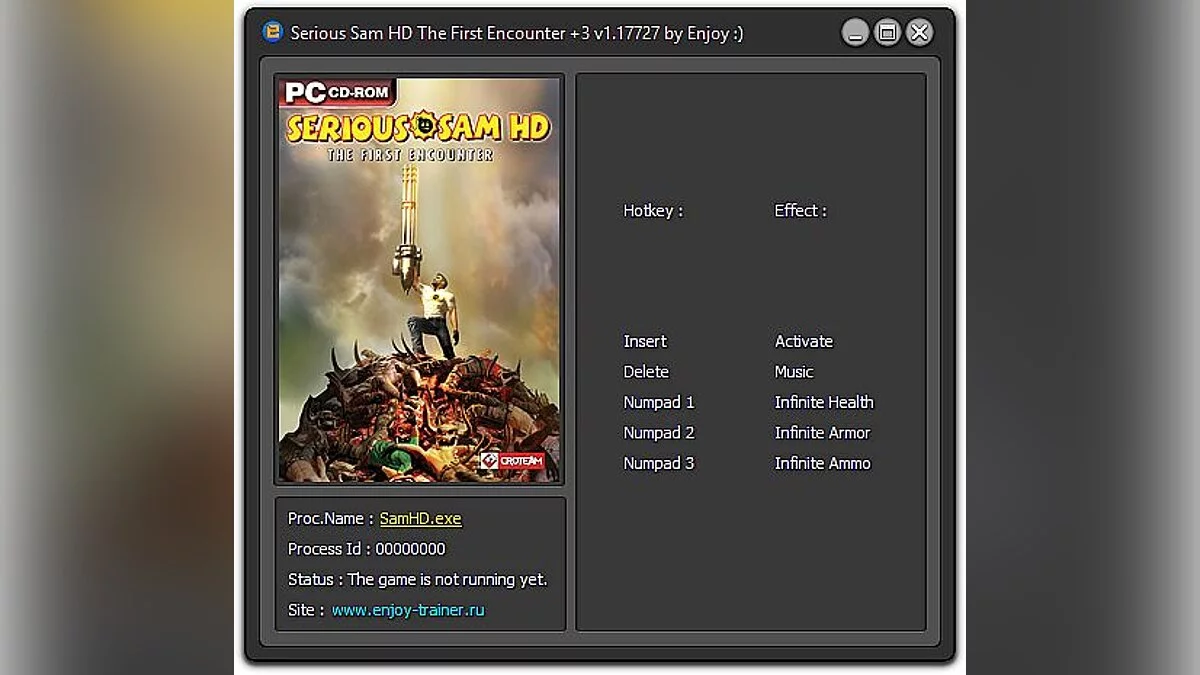The image size is (1200, 675).
Task: Click the Effect column header
Action: tap(800, 211)
